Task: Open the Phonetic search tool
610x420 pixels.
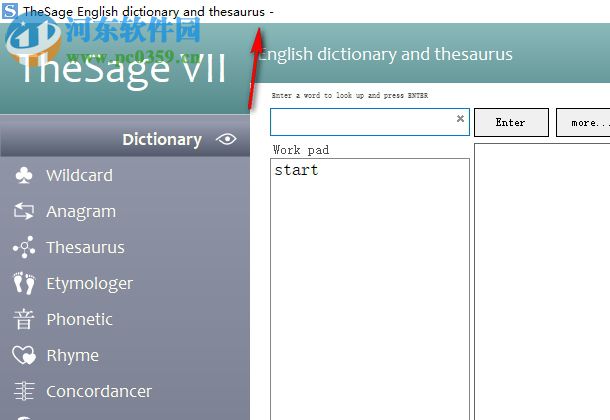Action: (79, 319)
